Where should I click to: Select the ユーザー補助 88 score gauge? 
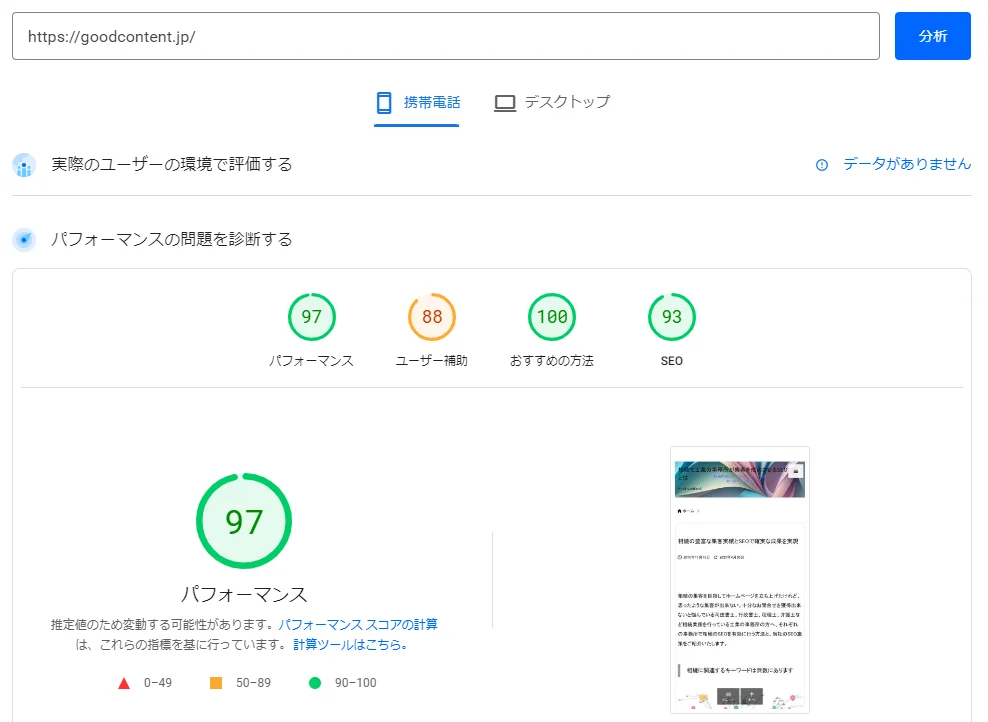point(431,316)
